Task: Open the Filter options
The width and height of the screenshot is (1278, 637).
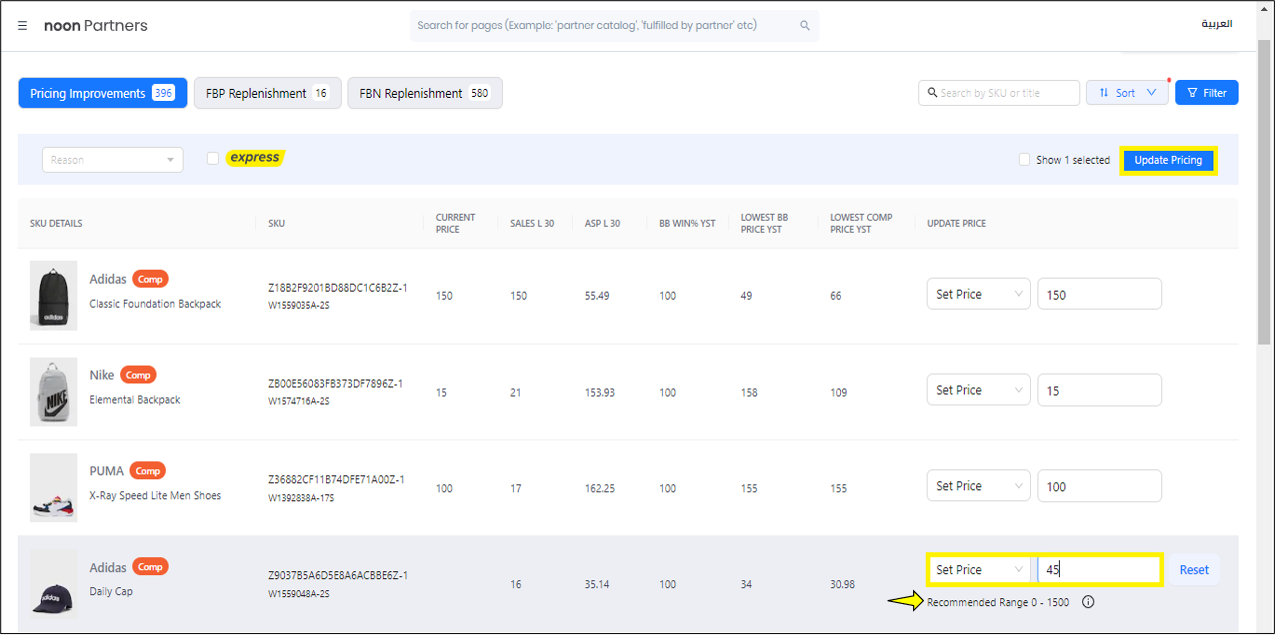Action: 1206,93
